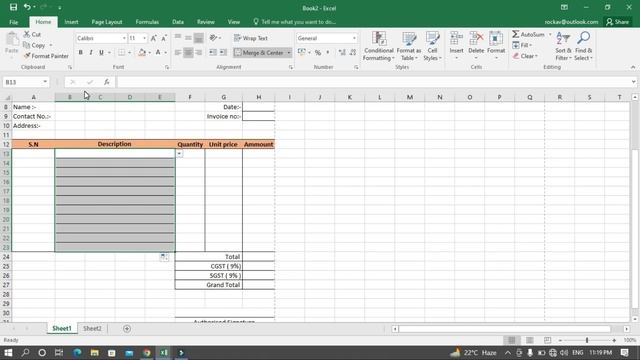Switch to Page Layout tab
Viewport: 640px width, 360px height.
click(x=107, y=22)
